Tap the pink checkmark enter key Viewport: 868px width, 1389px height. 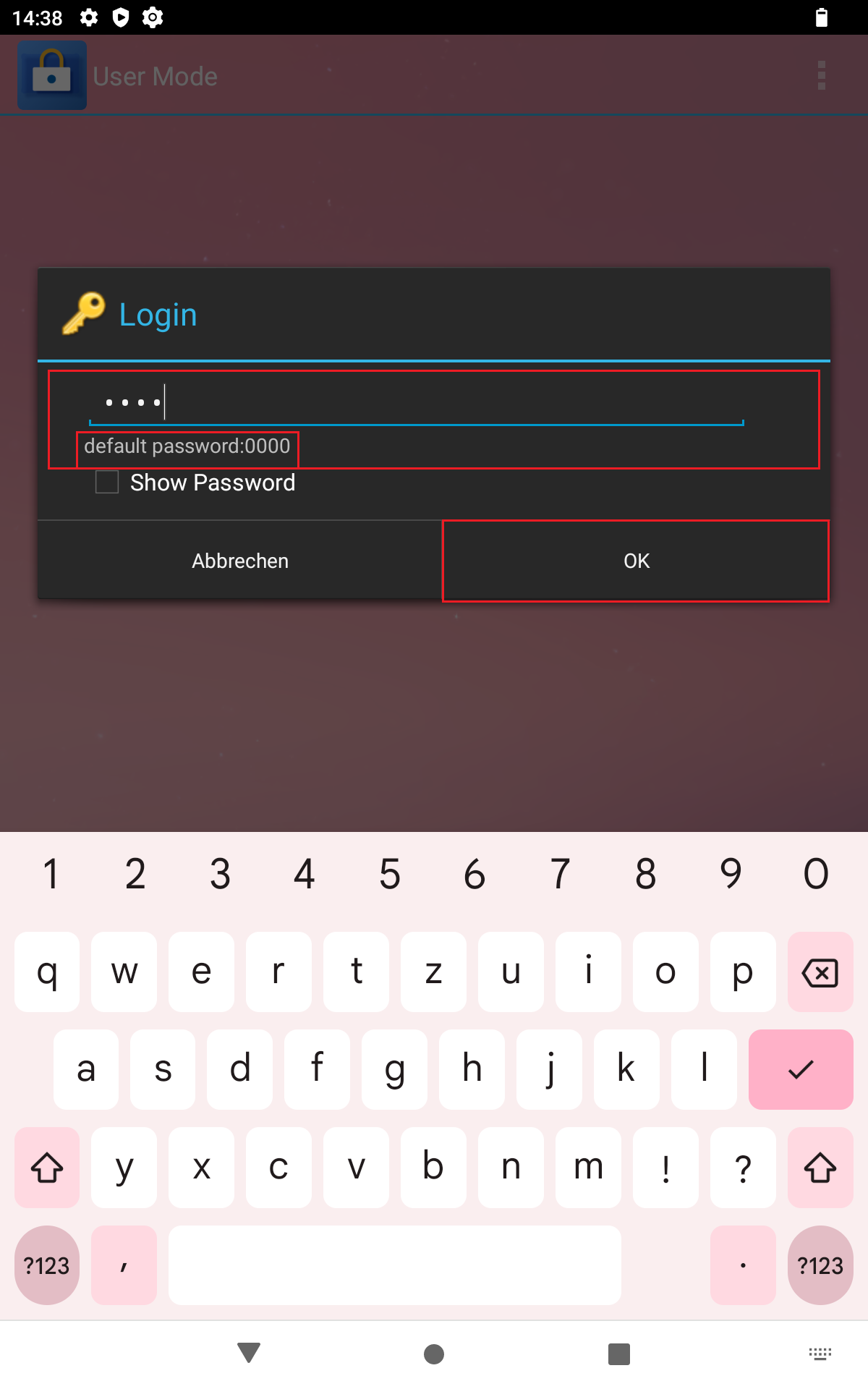coord(801,1069)
